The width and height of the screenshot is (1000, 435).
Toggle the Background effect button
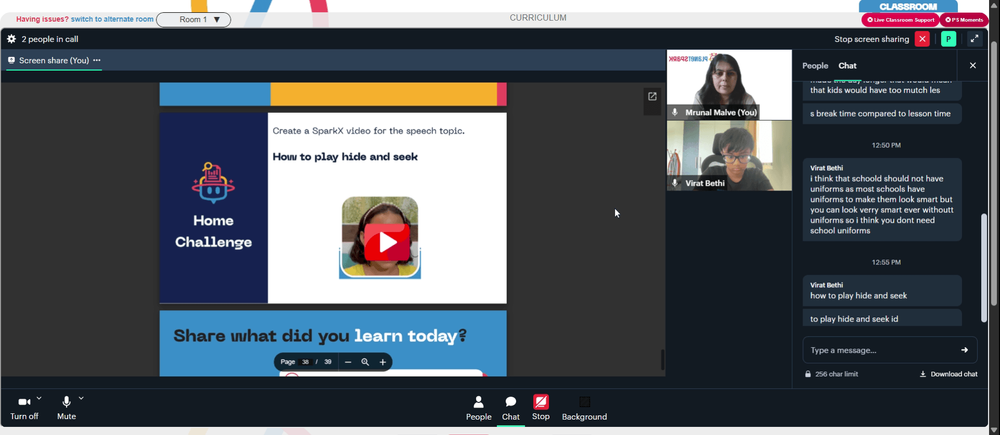(584, 408)
